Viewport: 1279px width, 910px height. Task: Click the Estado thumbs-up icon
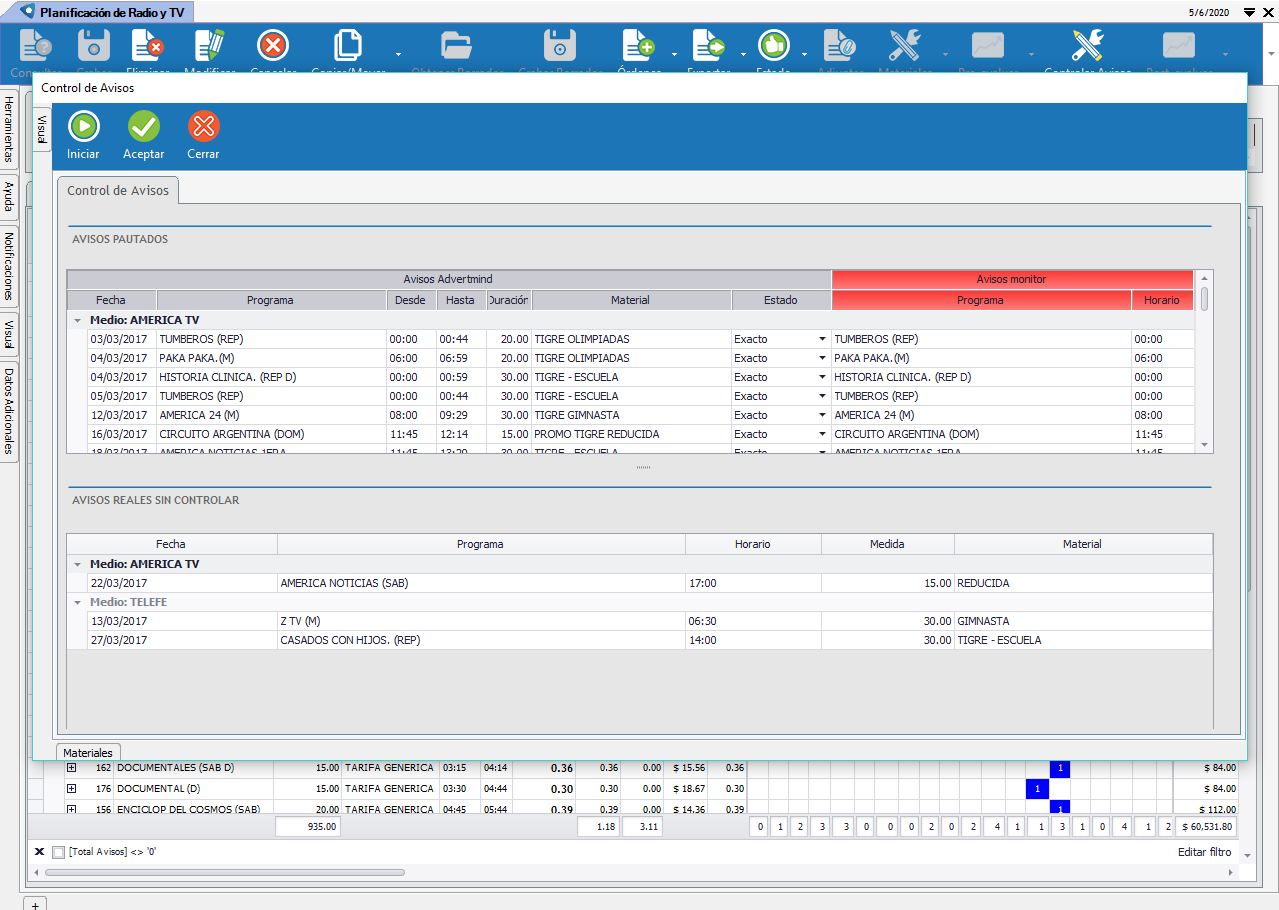773,46
